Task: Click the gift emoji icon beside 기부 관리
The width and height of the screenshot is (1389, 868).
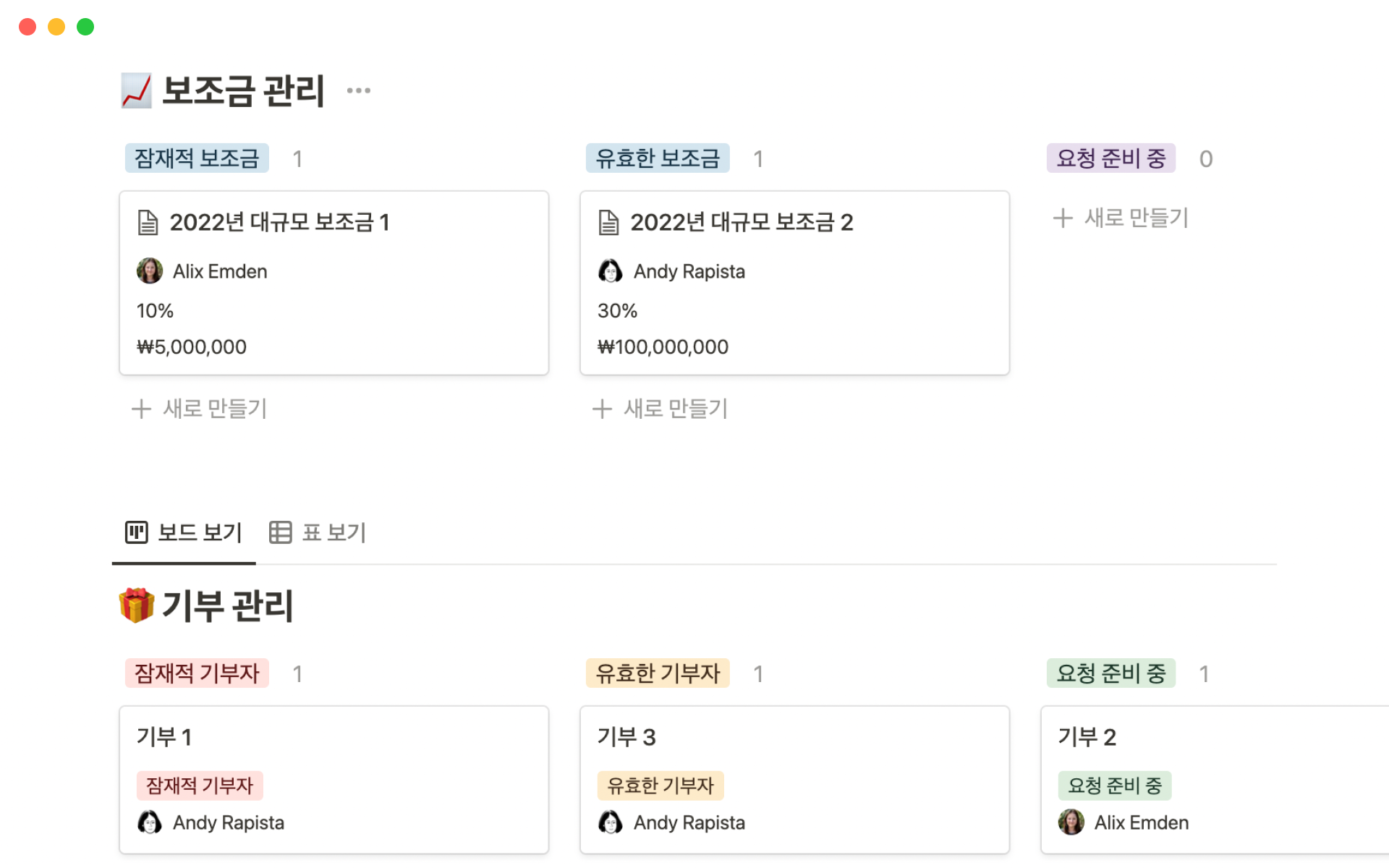Action: coord(136,605)
